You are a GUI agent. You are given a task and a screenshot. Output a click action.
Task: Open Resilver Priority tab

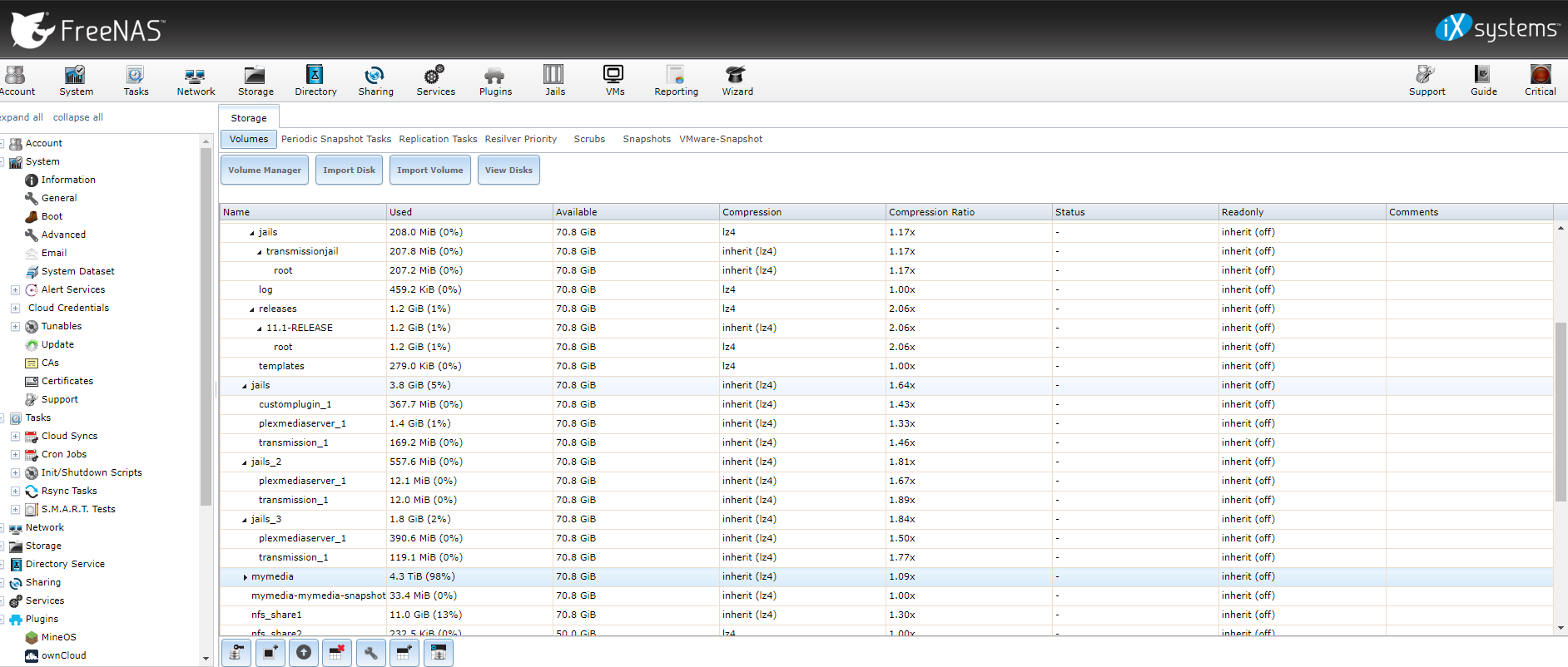pyautogui.click(x=521, y=139)
